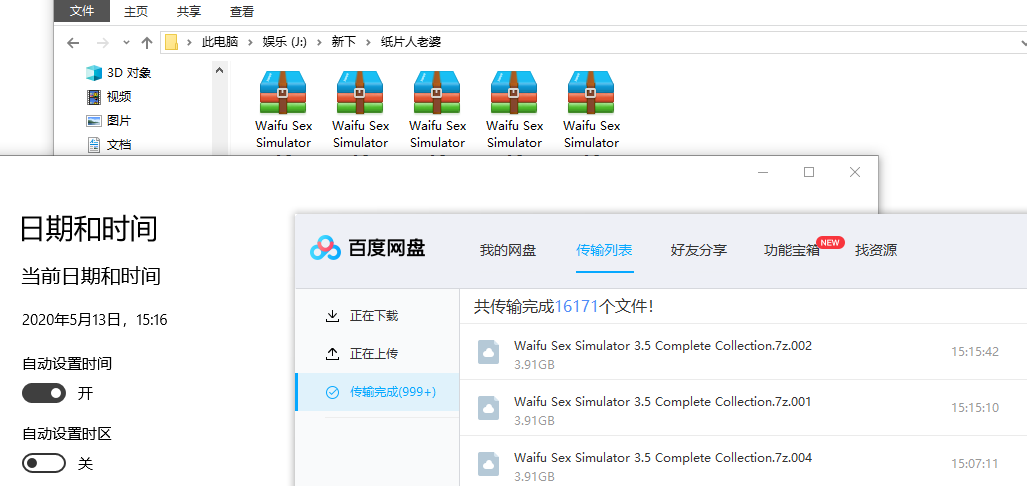Open 我的网盘 tab in Baidu Netdisk

pos(508,250)
